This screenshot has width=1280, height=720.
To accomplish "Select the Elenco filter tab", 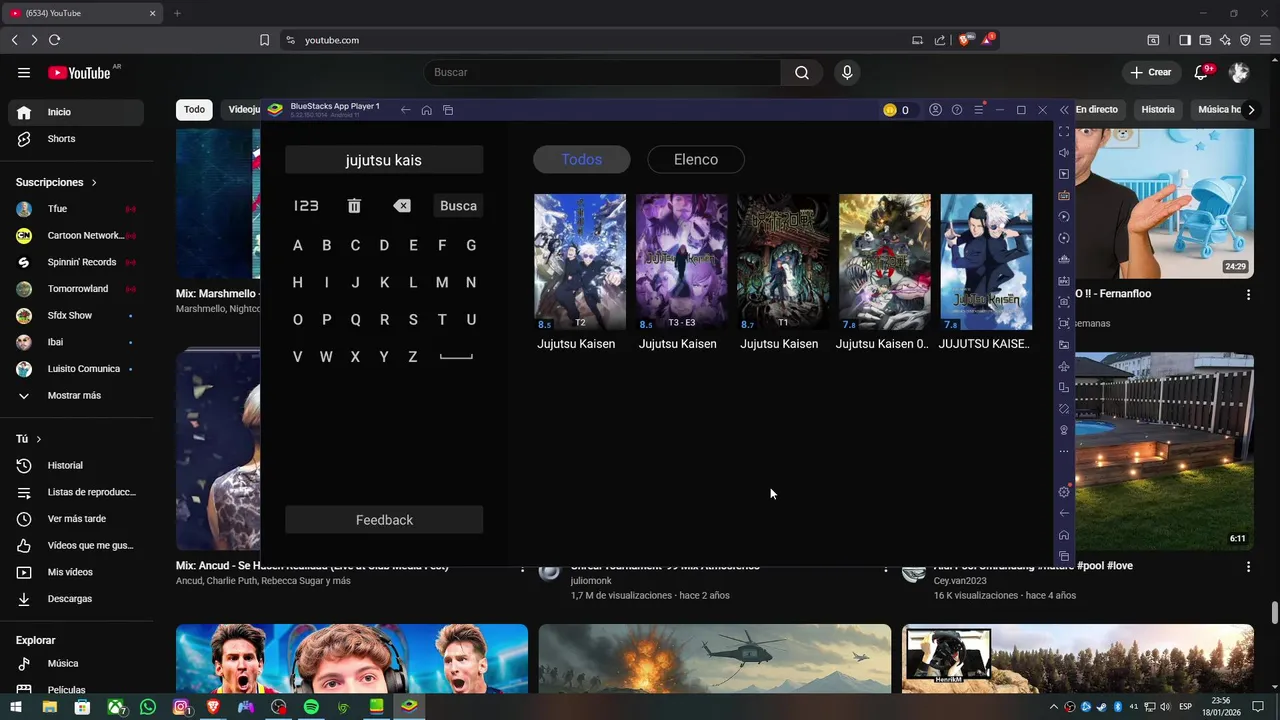I will (x=696, y=159).
